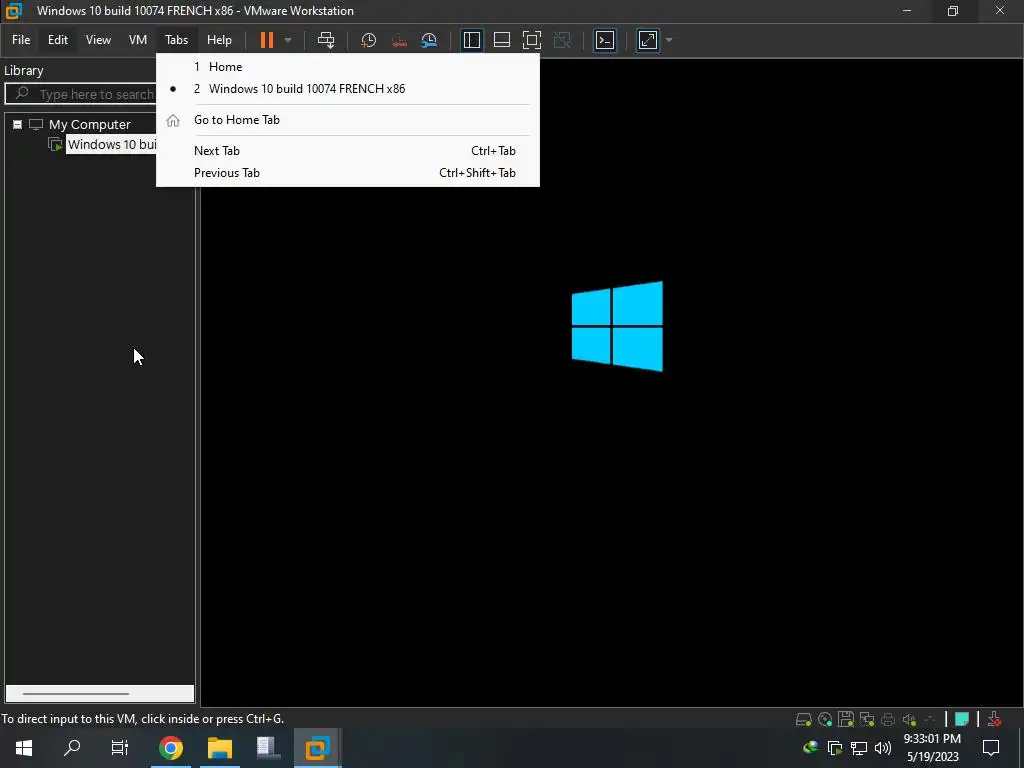Screen dimensions: 1024x768
Task: Click the CD/DVD drive status icon
Action: point(825,719)
